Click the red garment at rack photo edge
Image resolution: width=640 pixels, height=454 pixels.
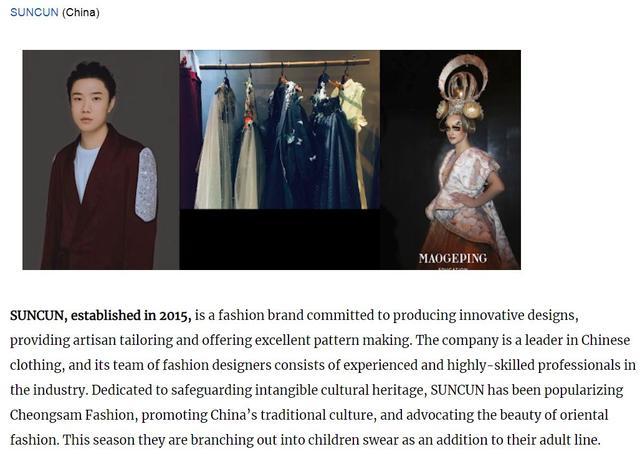[190, 129]
